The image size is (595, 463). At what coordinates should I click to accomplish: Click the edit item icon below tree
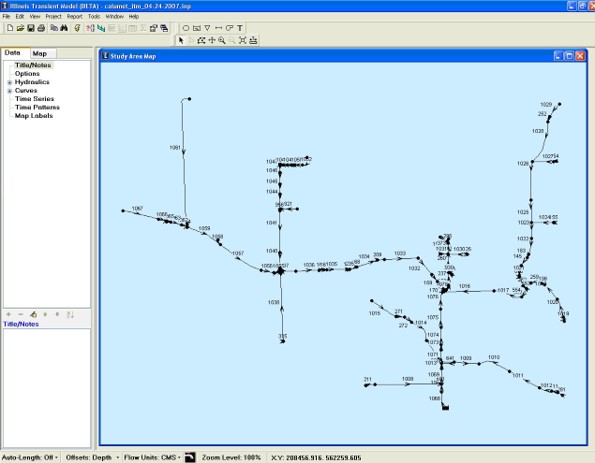pyautogui.click(x=33, y=315)
